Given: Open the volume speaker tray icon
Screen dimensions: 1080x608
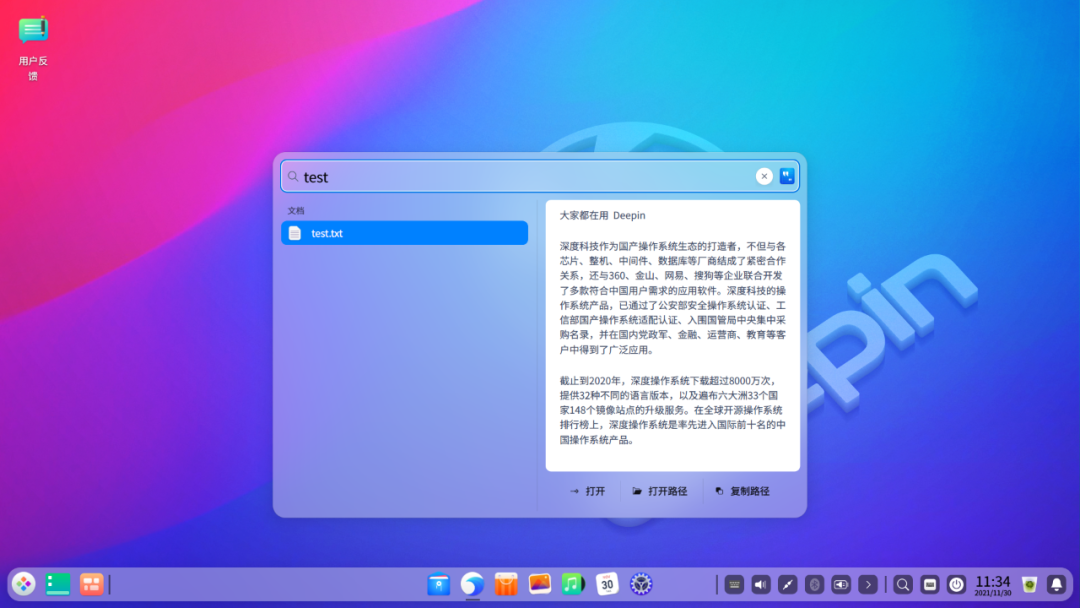Looking at the screenshot, I should point(761,585).
